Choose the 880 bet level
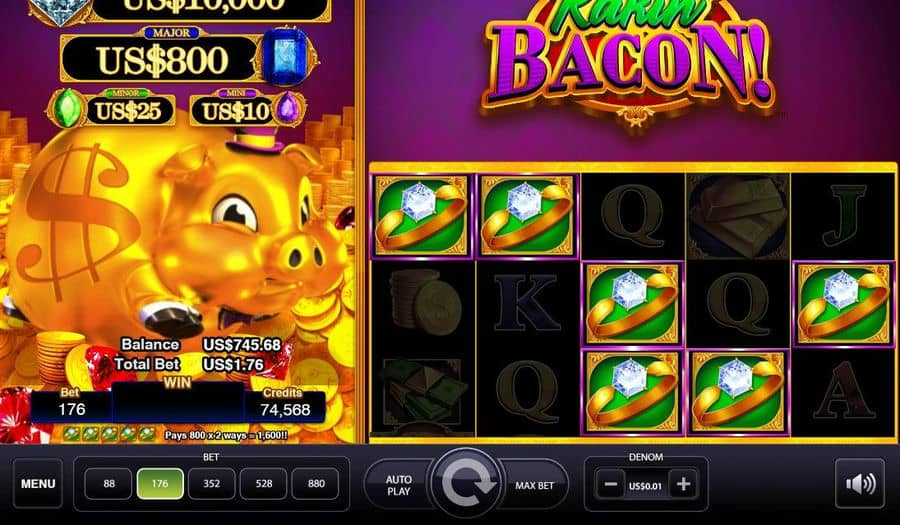This screenshot has height=525, width=900. pos(316,484)
